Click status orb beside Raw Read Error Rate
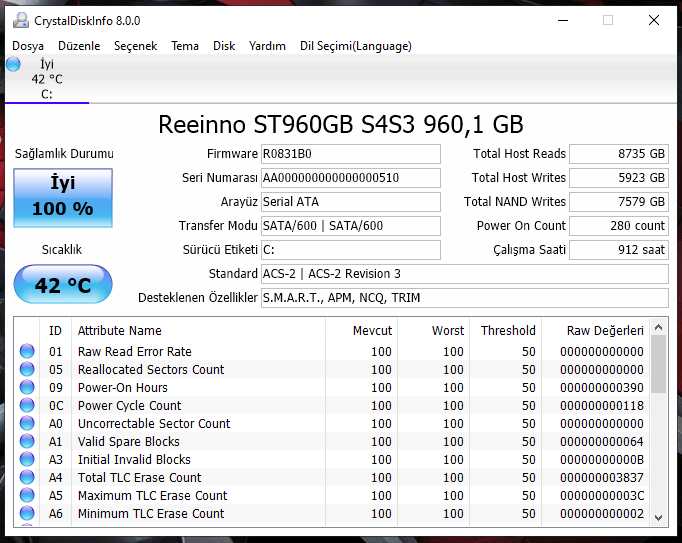 click(x=27, y=352)
